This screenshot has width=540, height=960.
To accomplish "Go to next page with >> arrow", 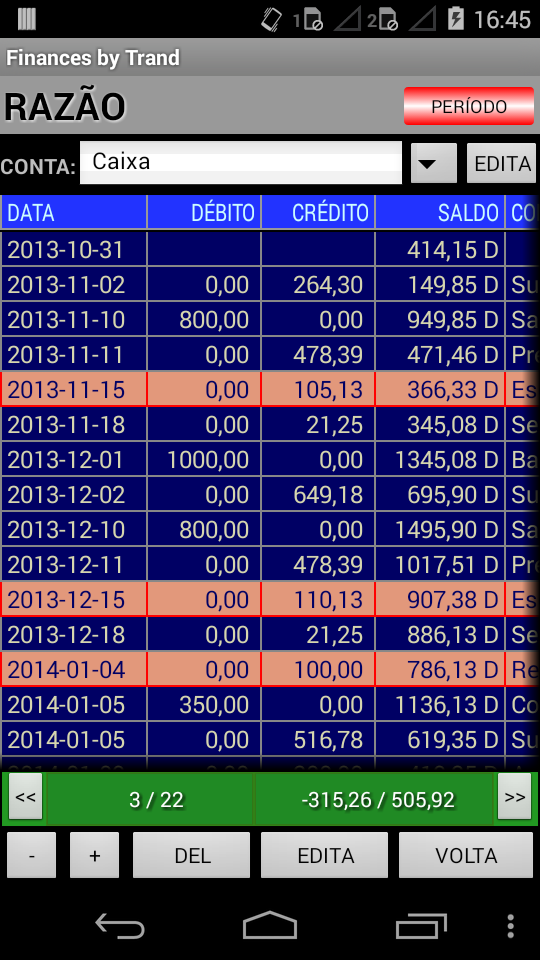I will point(514,797).
